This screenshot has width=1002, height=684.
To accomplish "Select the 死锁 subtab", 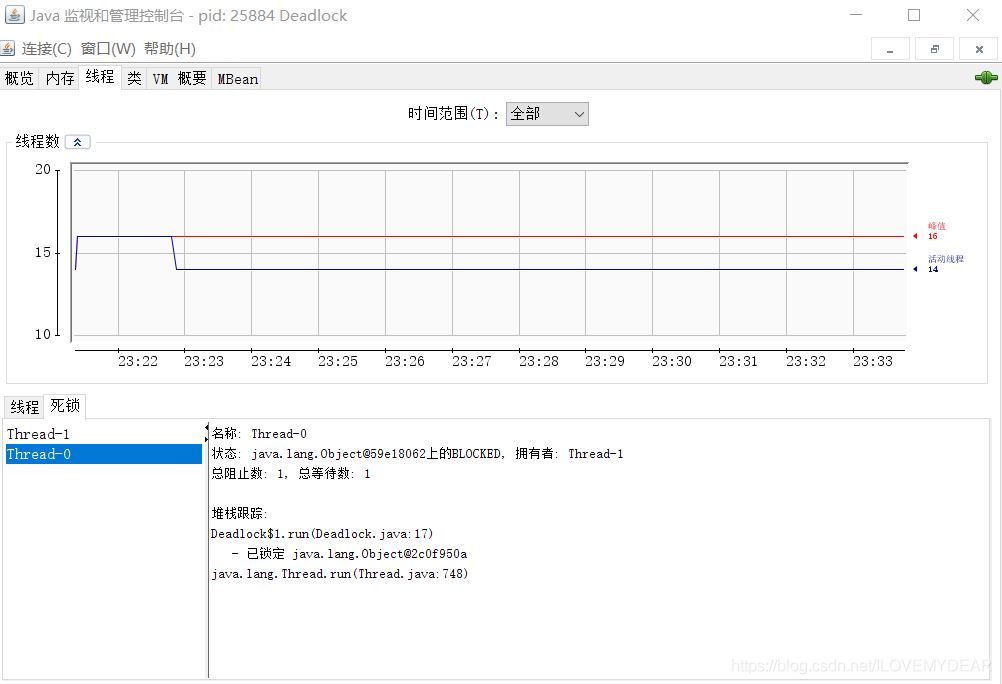I will 64,405.
